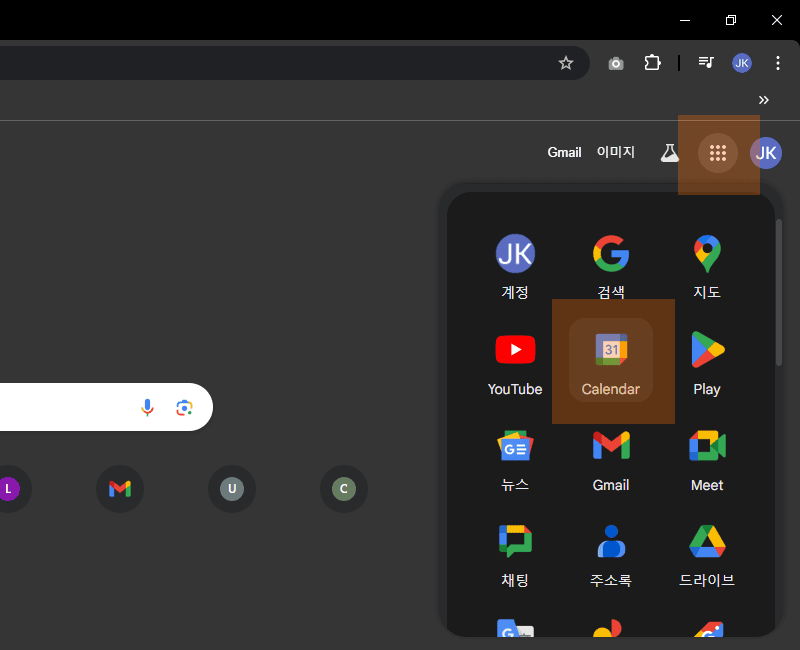Click the camera screenshot extension icon
Image resolution: width=800 pixels, height=650 pixels.
tap(616, 63)
